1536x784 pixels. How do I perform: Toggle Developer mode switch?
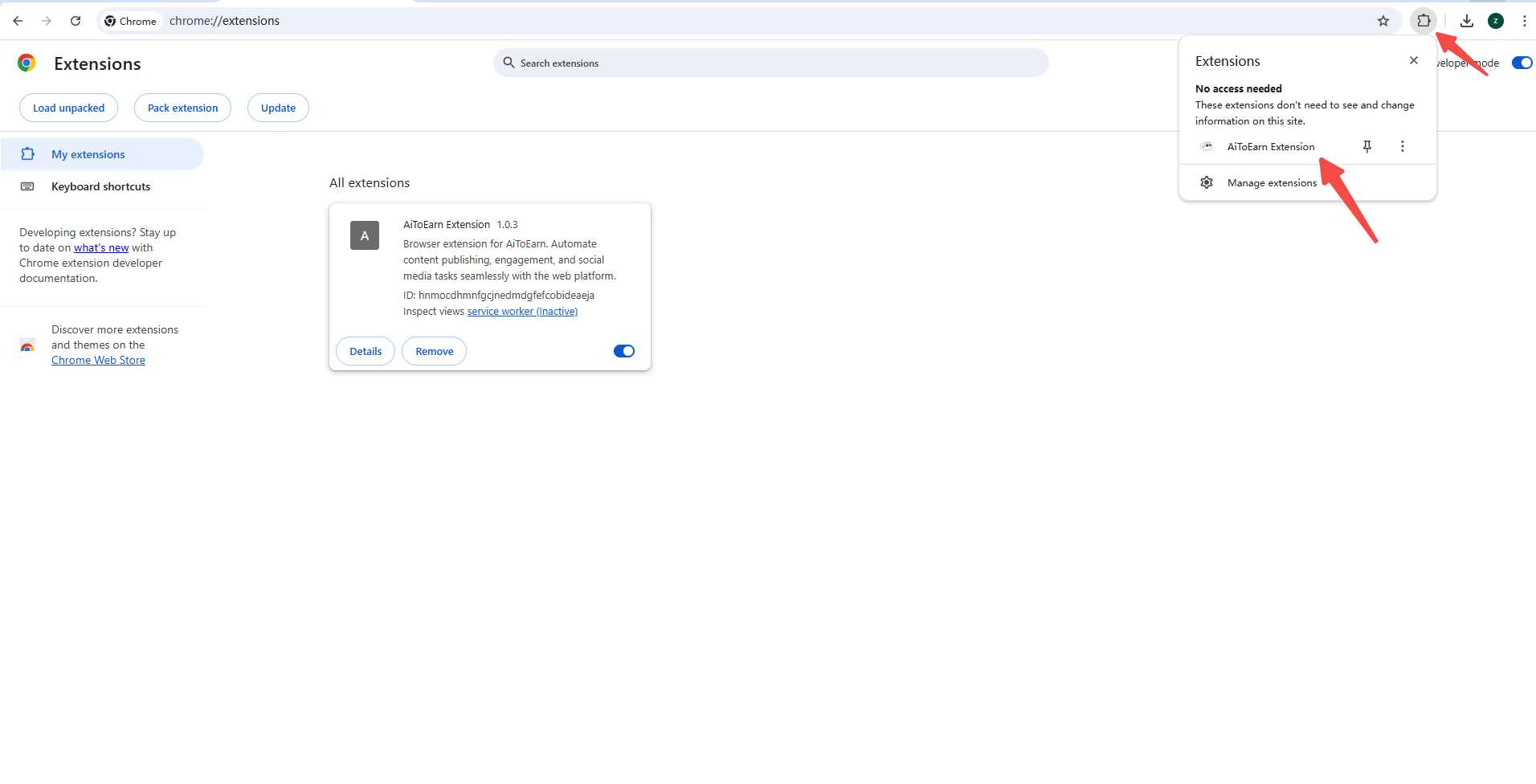click(x=1522, y=63)
